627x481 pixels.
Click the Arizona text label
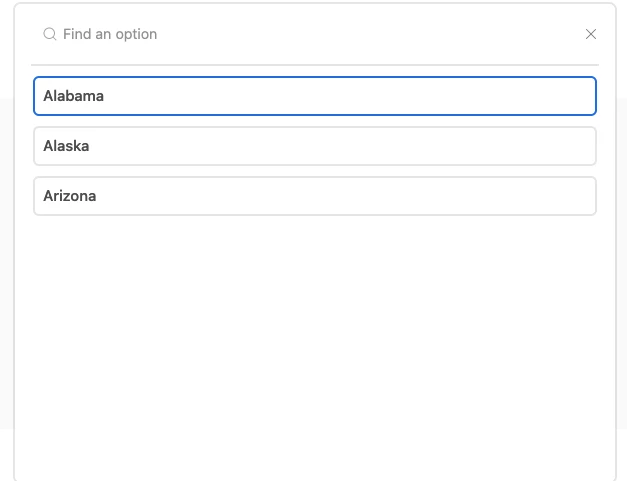pyautogui.click(x=70, y=196)
